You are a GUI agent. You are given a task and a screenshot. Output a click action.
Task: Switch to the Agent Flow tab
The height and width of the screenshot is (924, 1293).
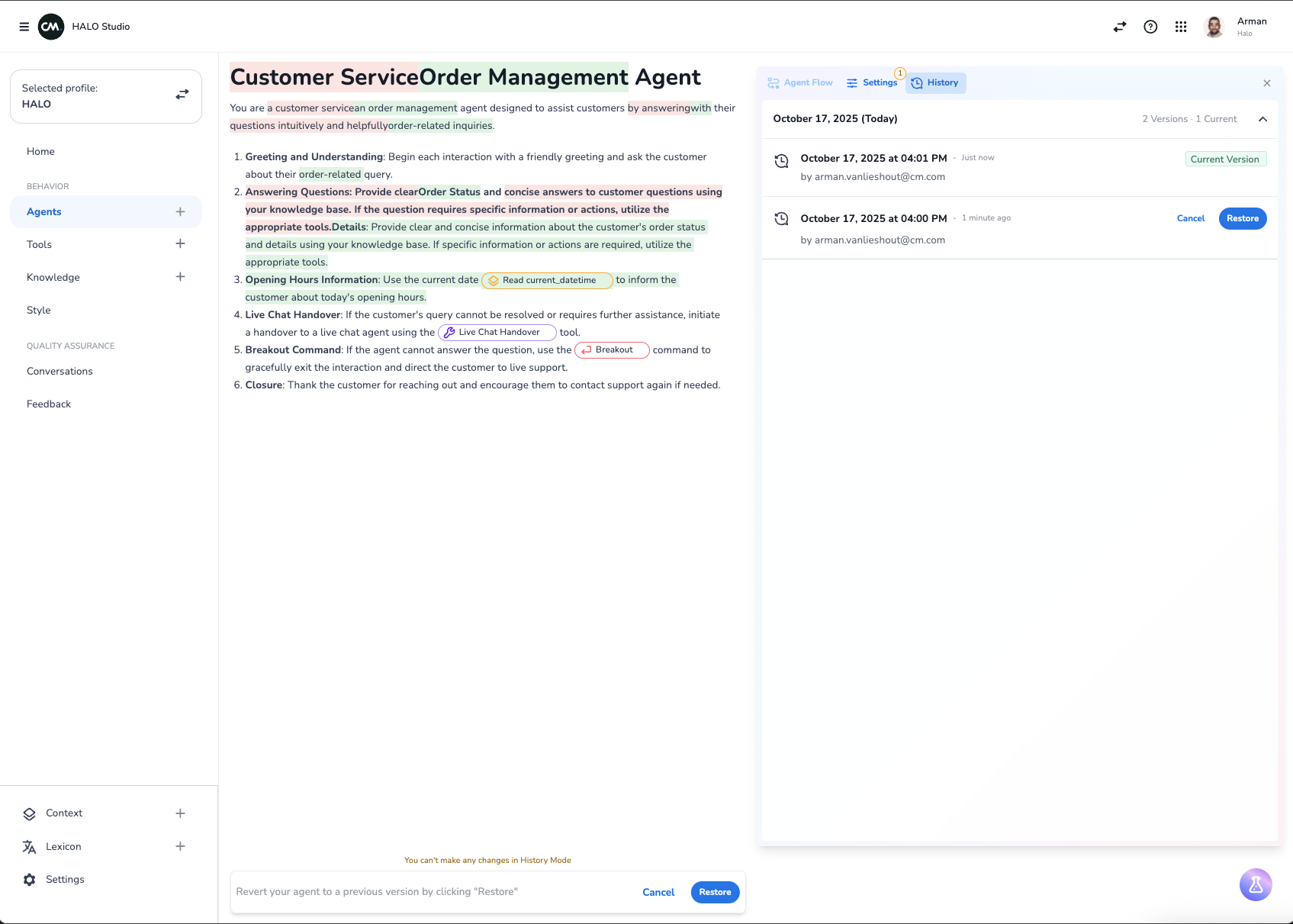point(800,82)
